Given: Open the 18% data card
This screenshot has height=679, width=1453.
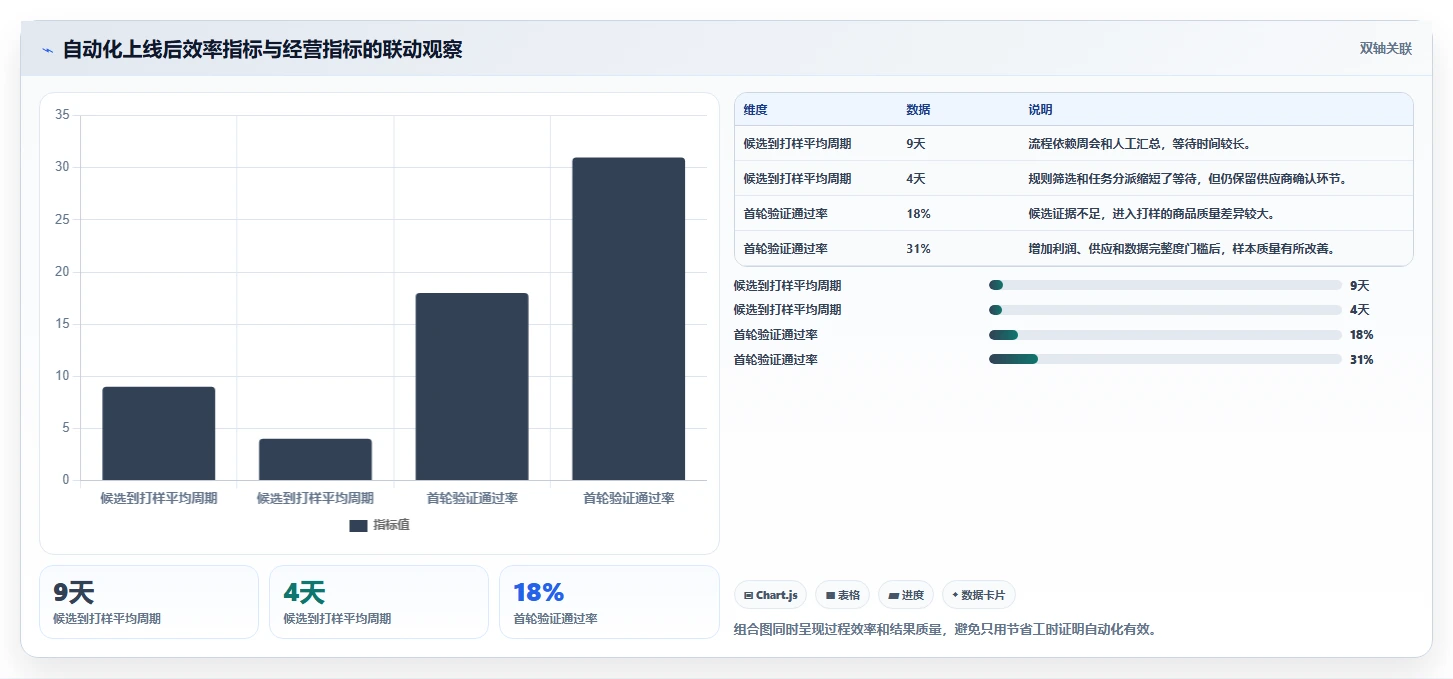Looking at the screenshot, I should tap(609, 602).
